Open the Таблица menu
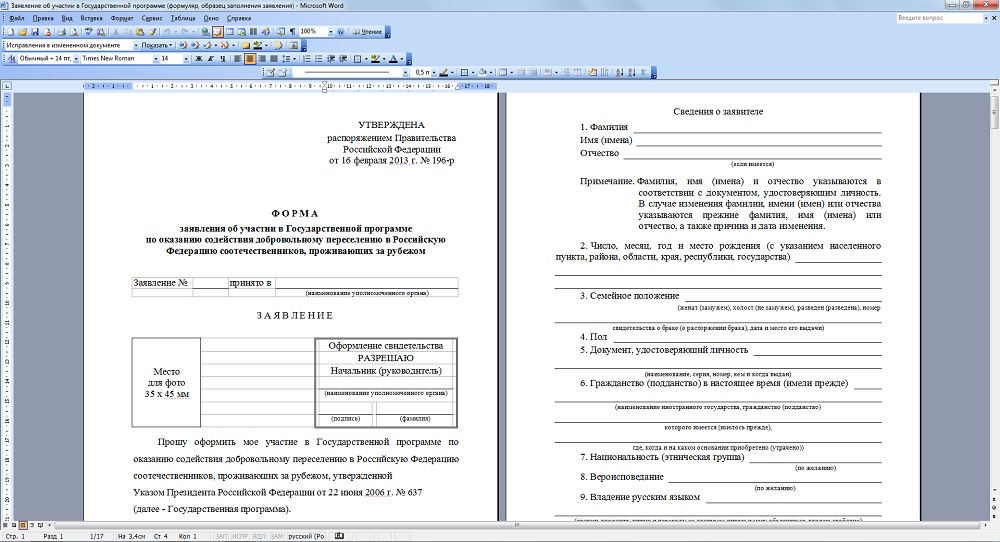Screen dimensions: 1000x542 pos(183,18)
